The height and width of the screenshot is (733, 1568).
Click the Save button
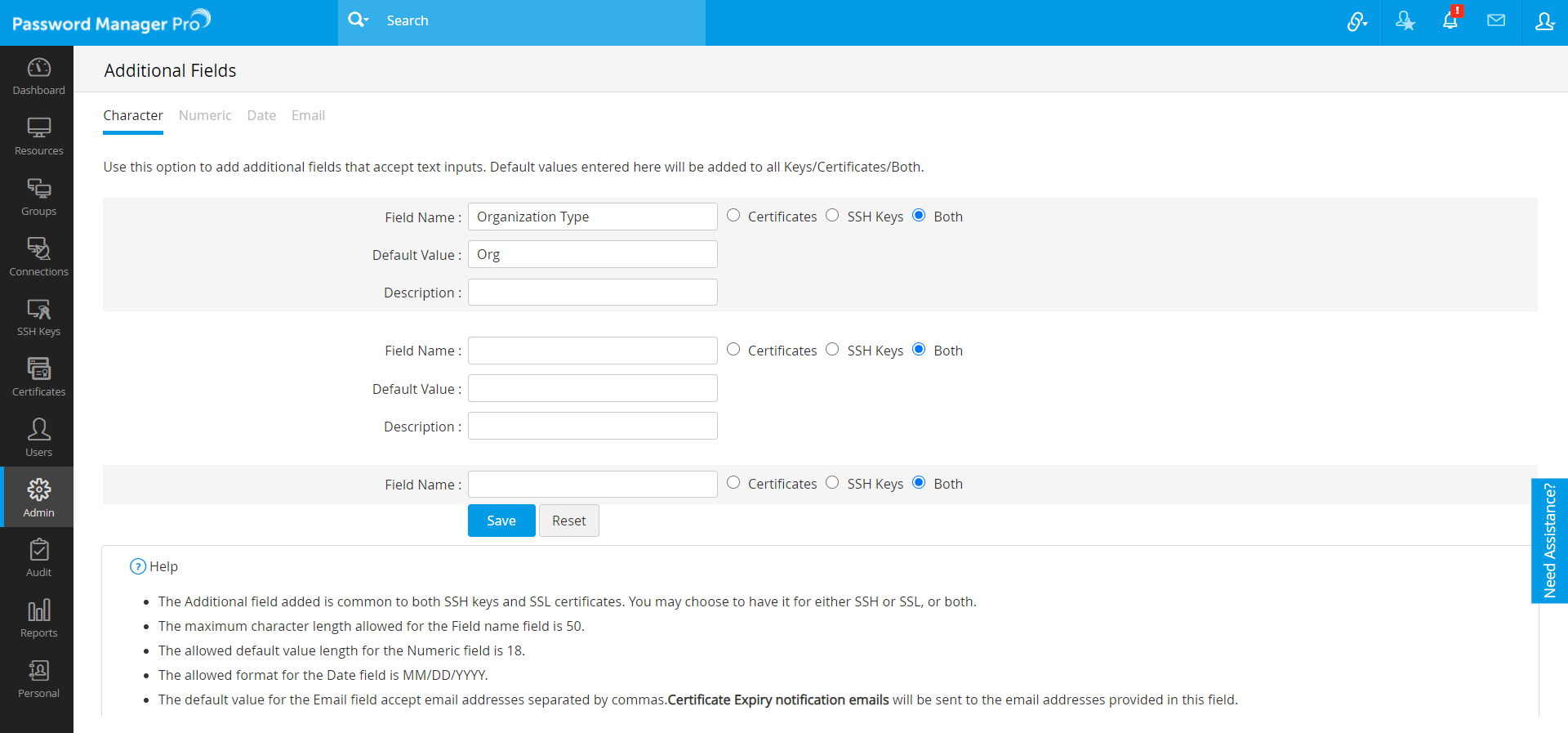pos(501,521)
